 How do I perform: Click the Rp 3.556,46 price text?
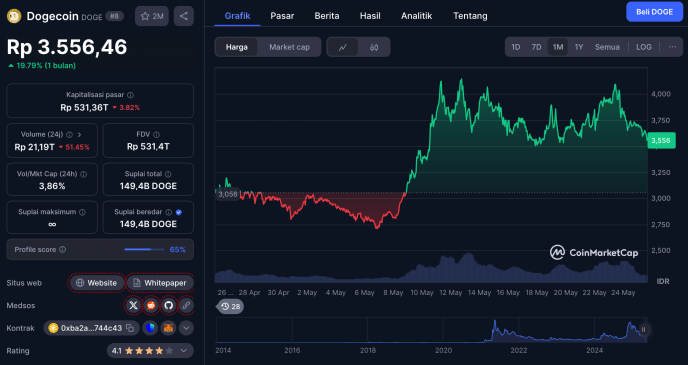(67, 47)
